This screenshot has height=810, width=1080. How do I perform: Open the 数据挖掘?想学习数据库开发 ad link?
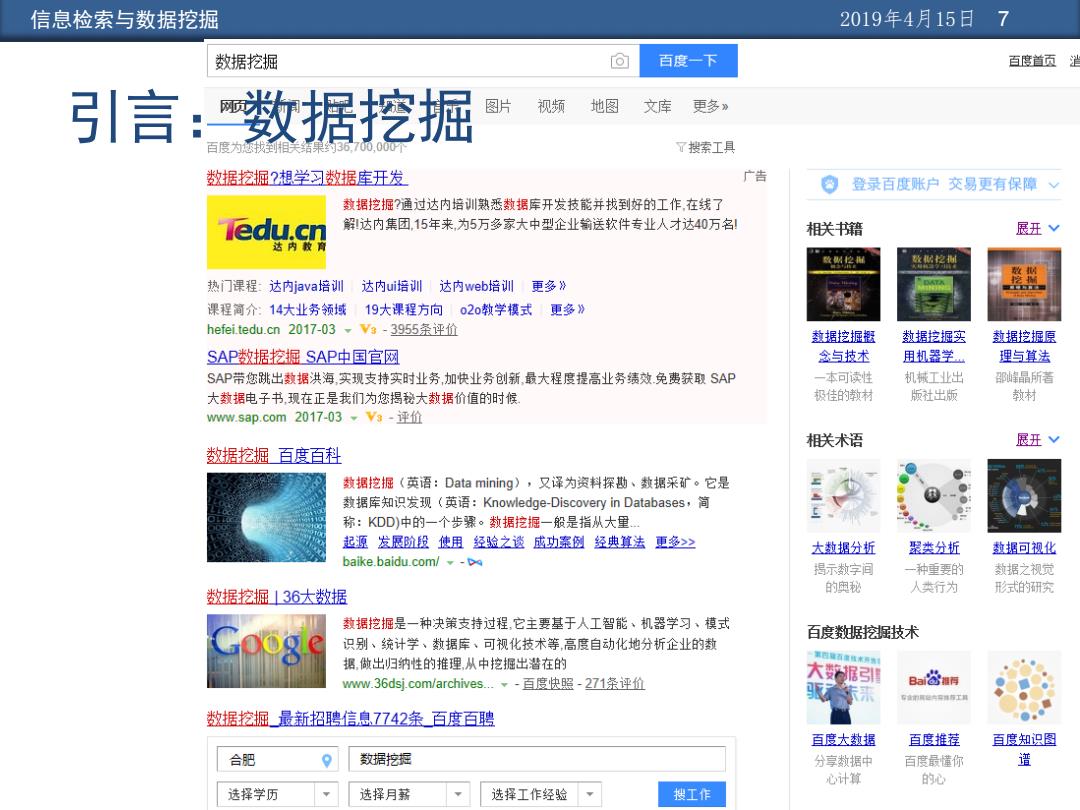point(307,178)
